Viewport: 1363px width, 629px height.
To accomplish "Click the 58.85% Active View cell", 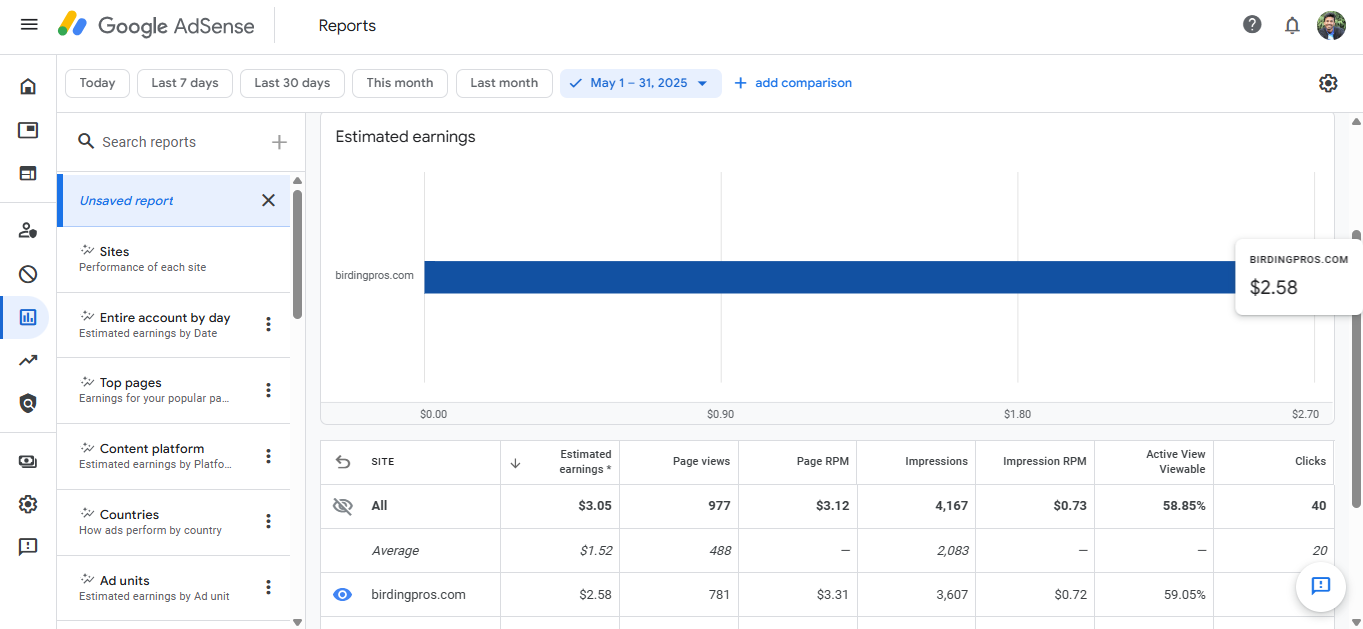I will tap(1184, 506).
